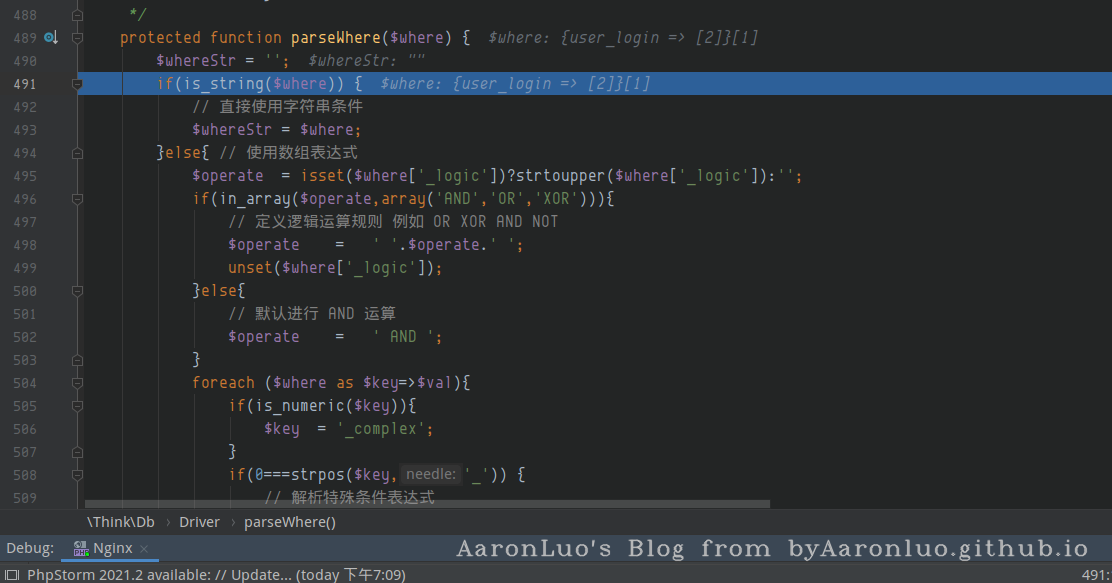This screenshot has width=1112, height=583.
Task: Click the tool windows icon in status bar
Action: 11,575
